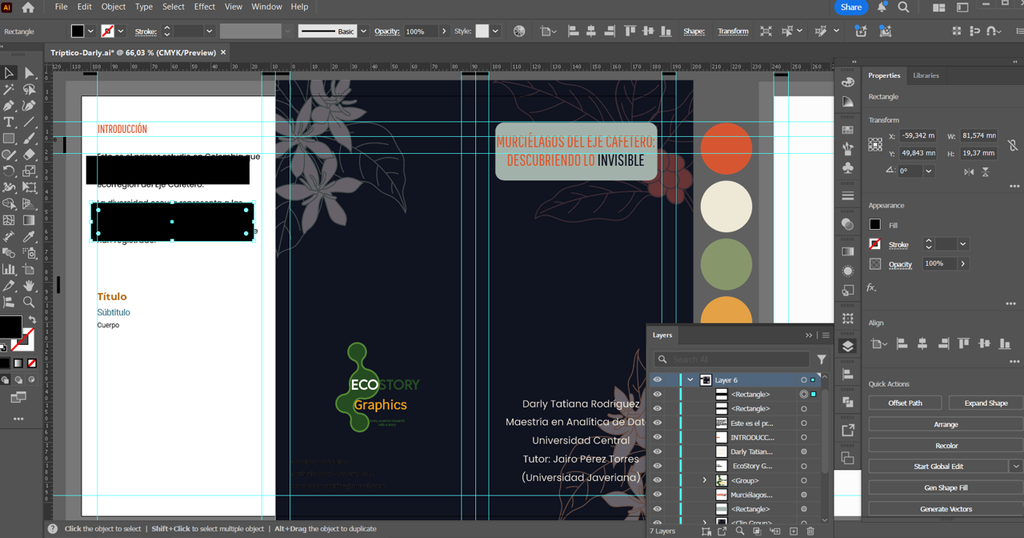This screenshot has width=1024, height=538.
Task: Click the Generate Vectors button
Action: tap(946, 509)
